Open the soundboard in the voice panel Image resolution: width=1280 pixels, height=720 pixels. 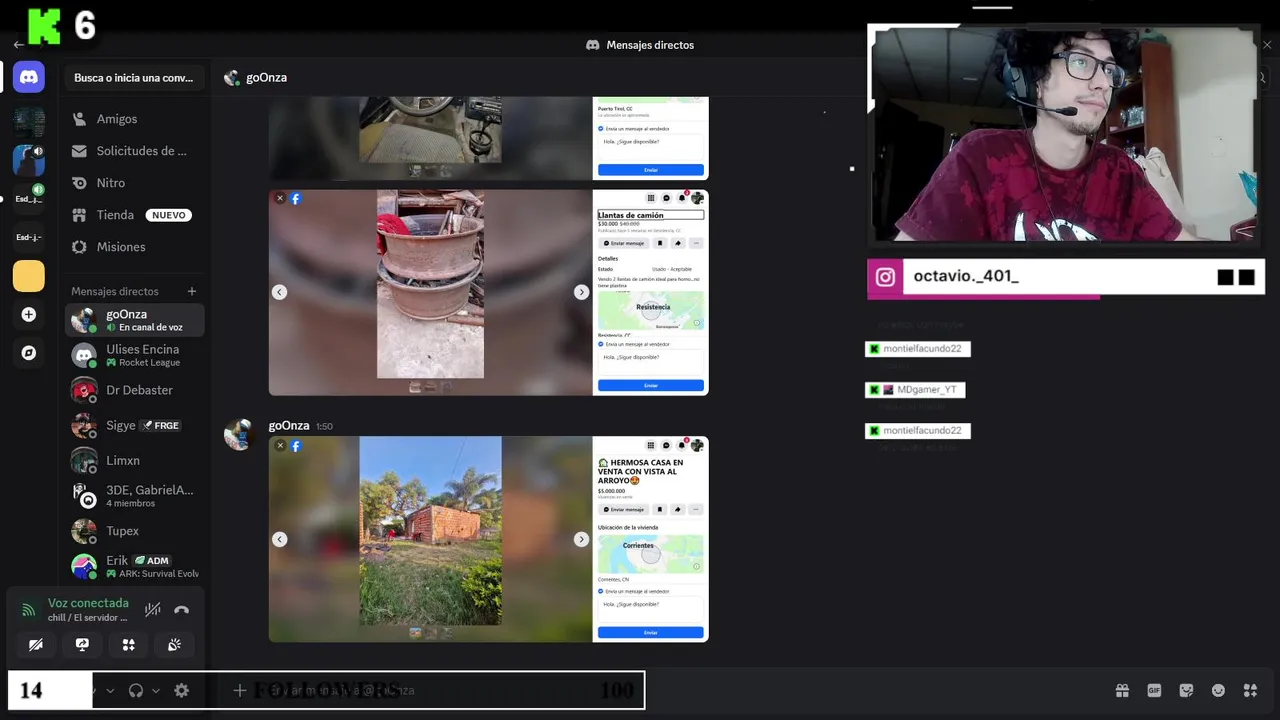(174, 645)
